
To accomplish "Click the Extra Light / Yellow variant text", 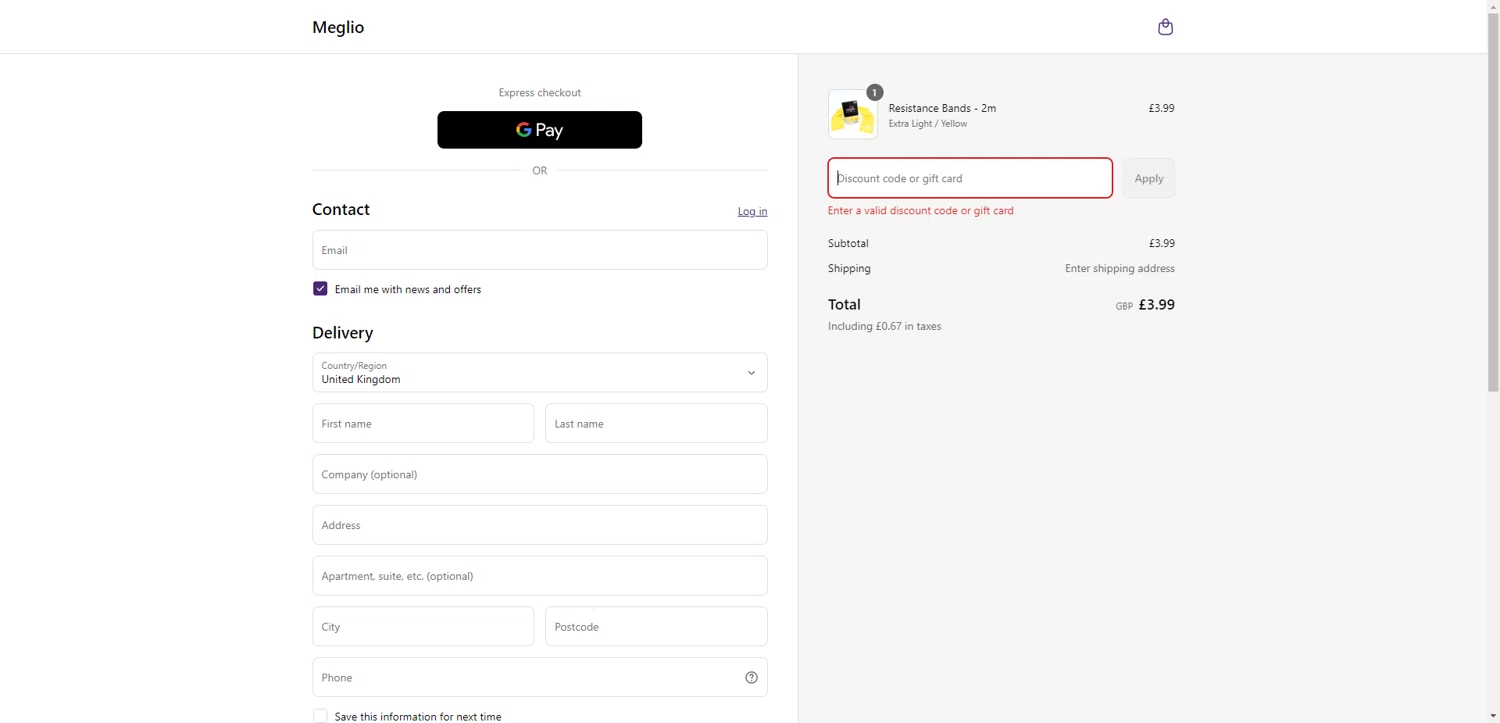I will point(928,124).
